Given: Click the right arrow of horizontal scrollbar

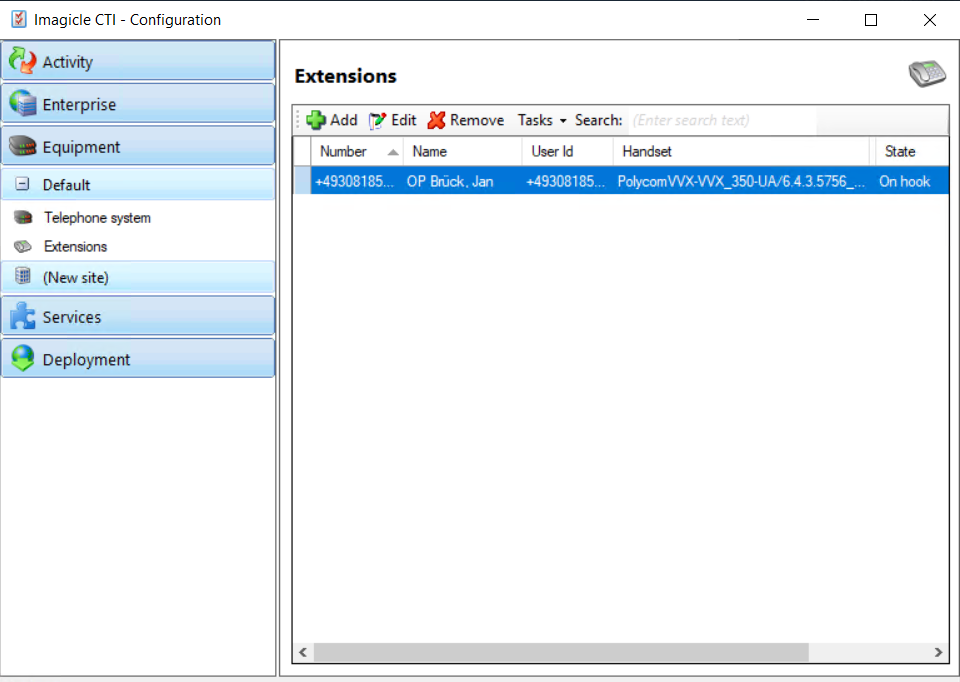Looking at the screenshot, I should 938,652.
